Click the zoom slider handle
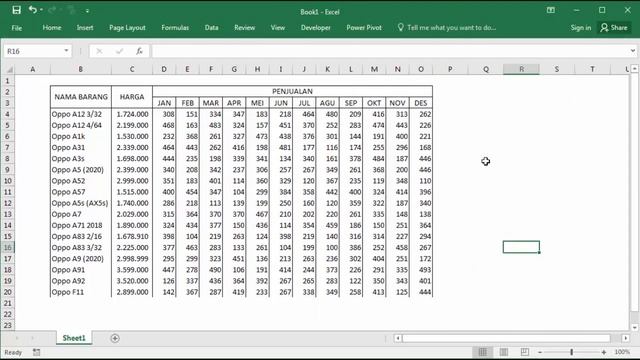The image size is (640, 360). [x=571, y=352]
